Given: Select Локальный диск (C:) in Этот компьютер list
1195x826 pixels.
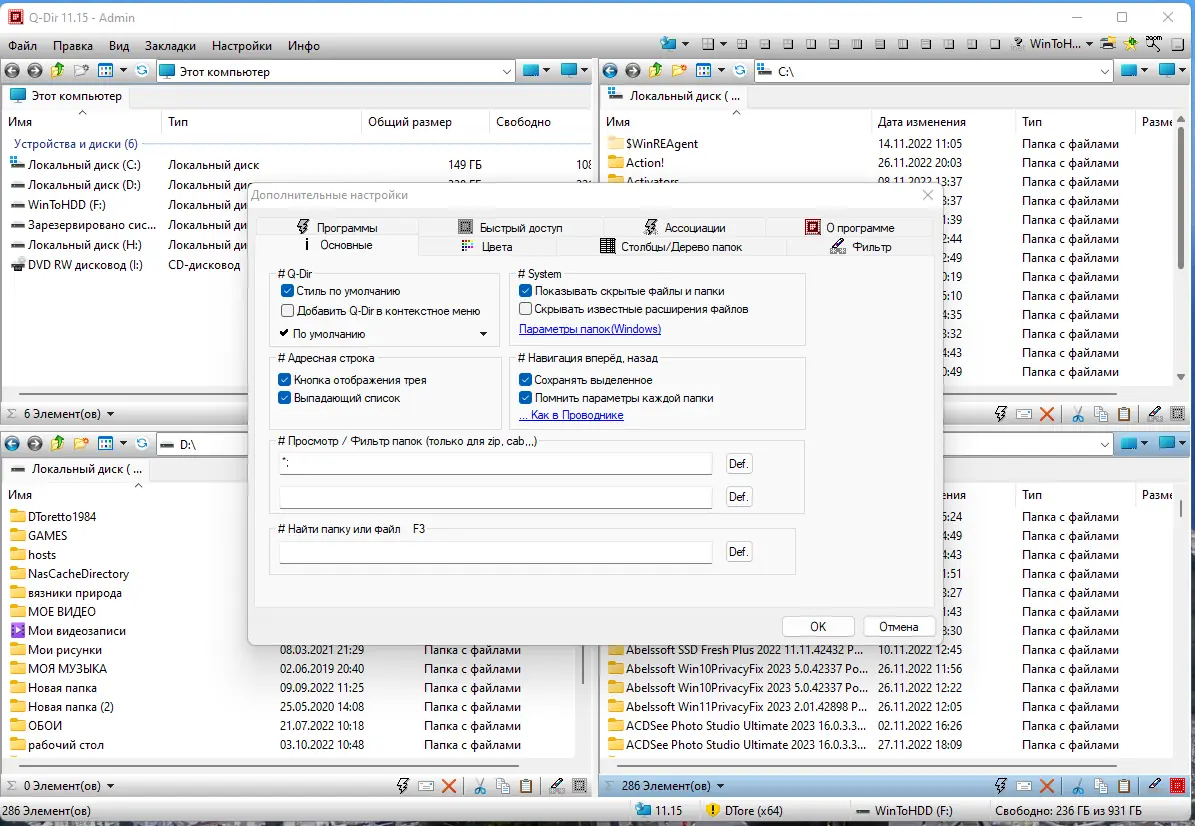Looking at the screenshot, I should (84, 165).
